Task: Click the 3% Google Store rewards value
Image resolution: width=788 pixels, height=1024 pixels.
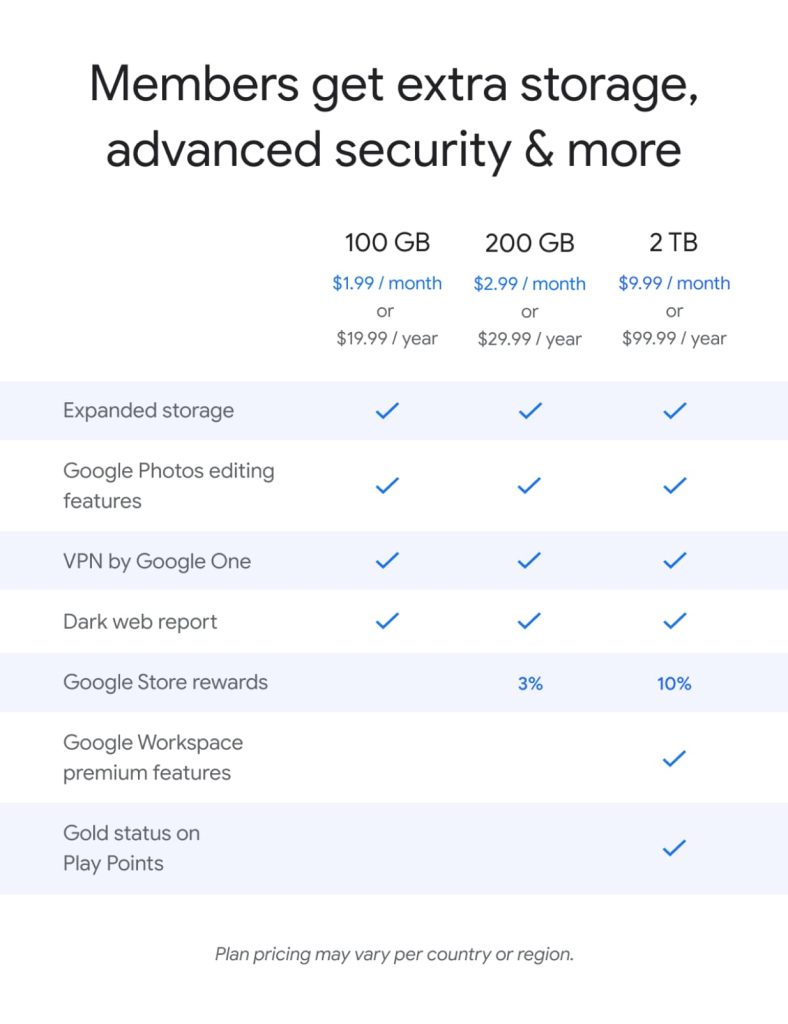Action: pyautogui.click(x=530, y=684)
